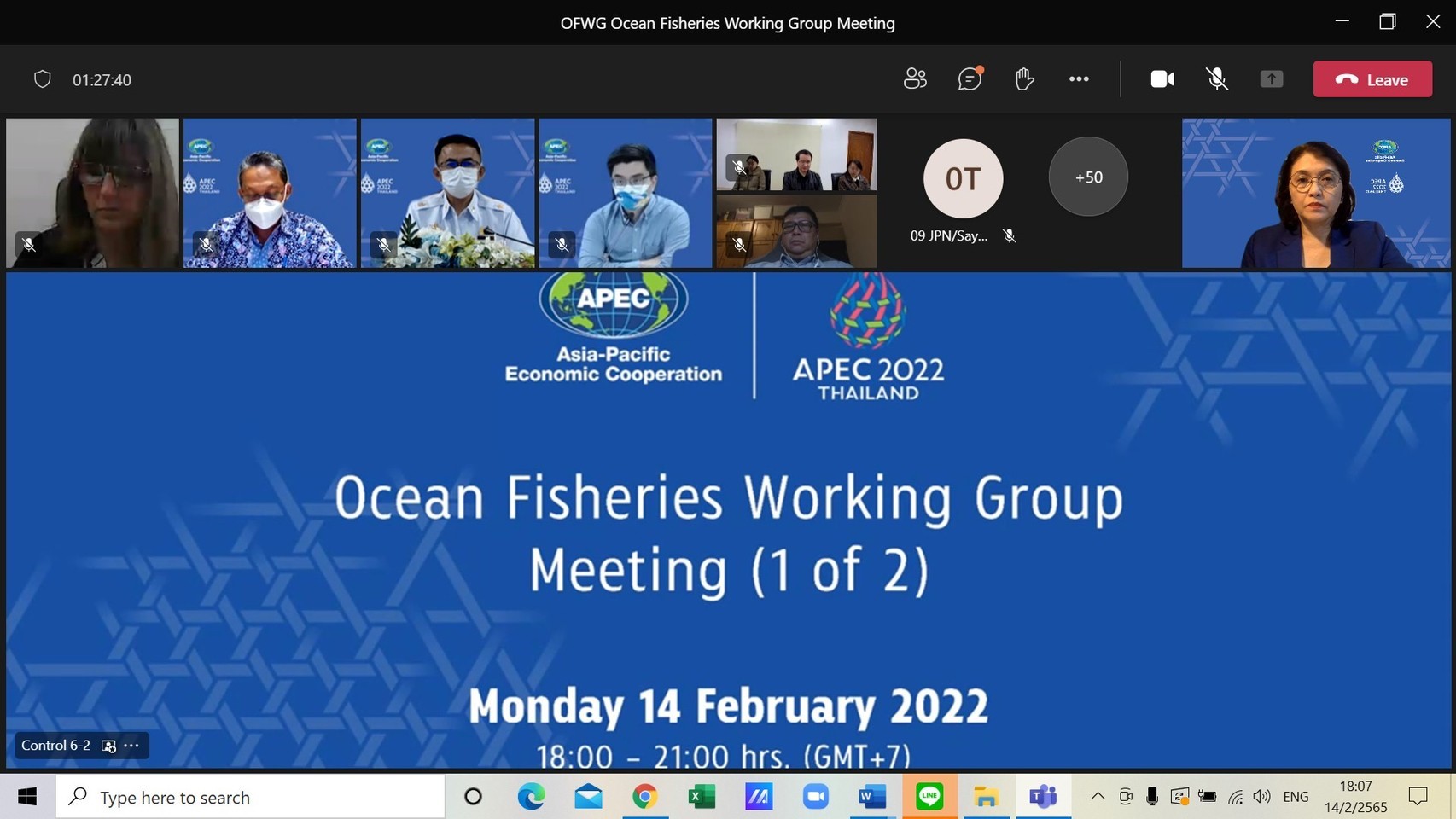Minimize the Teams meeting window

pyautogui.click(x=1342, y=22)
